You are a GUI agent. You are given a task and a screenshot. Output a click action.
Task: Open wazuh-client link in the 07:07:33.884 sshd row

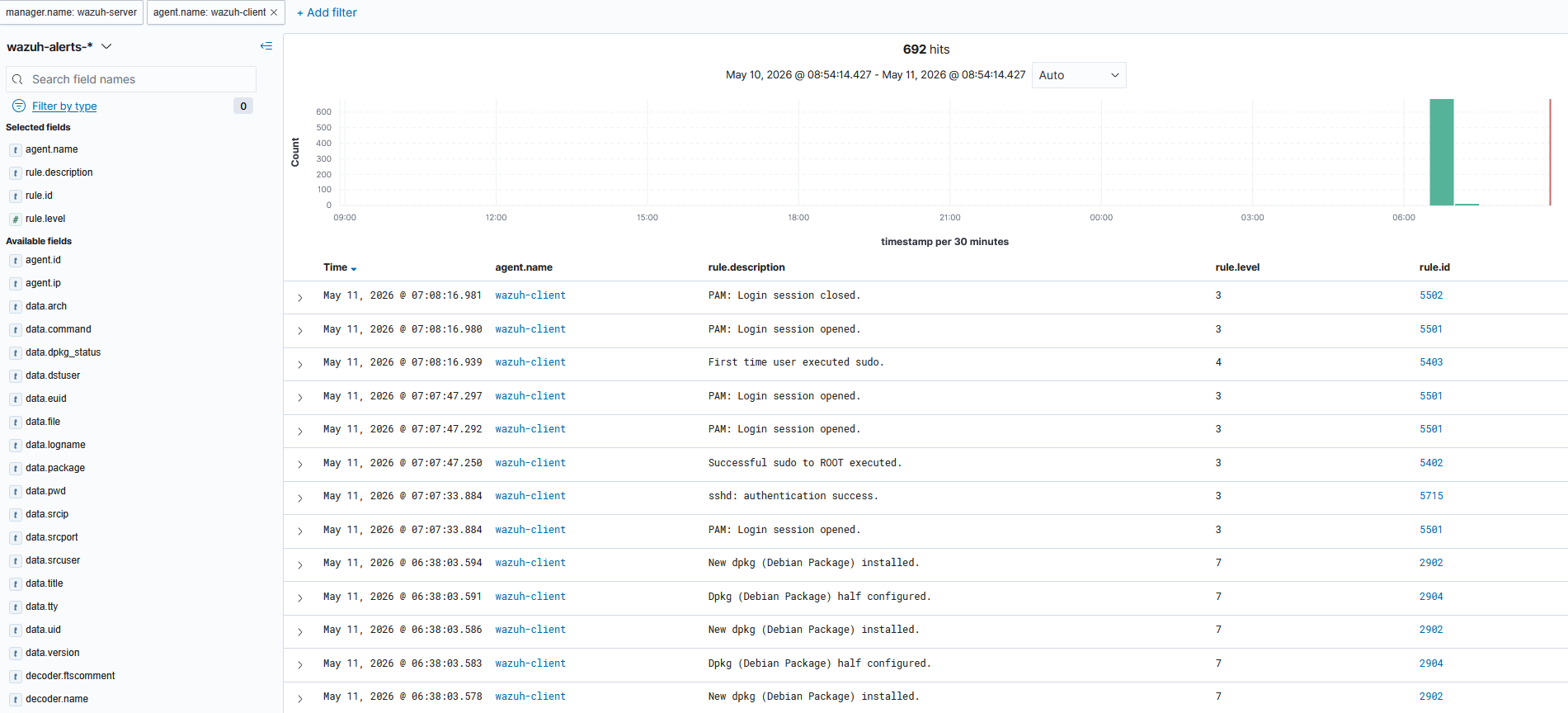[530, 496]
